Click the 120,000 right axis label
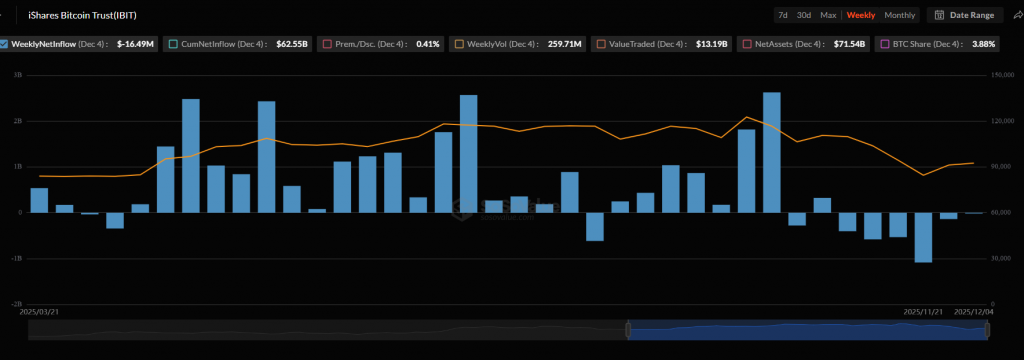Image resolution: width=1024 pixels, height=360 pixels. coord(1002,121)
